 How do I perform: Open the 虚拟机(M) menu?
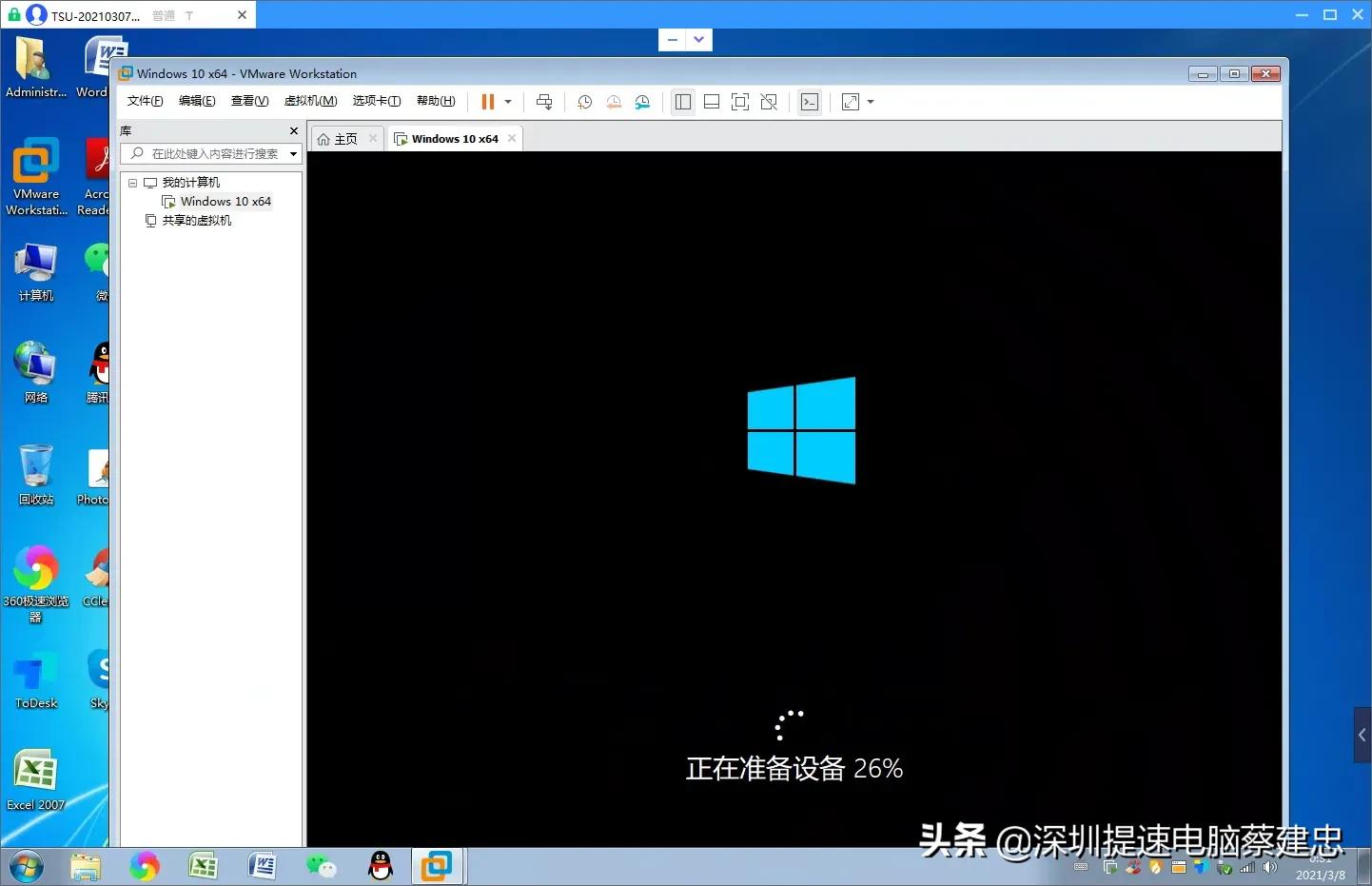(x=310, y=101)
